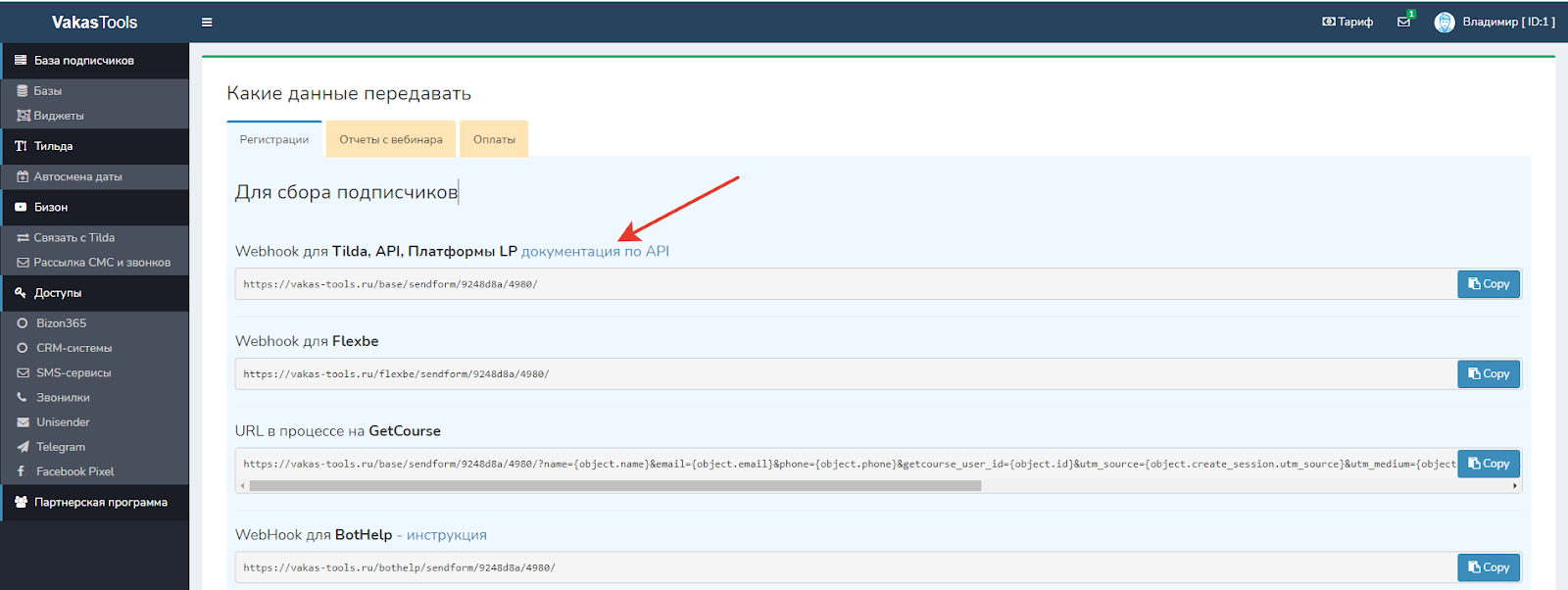Open the mail notifications envelope icon
Viewport: 1568px width, 590px height.
point(1403,22)
